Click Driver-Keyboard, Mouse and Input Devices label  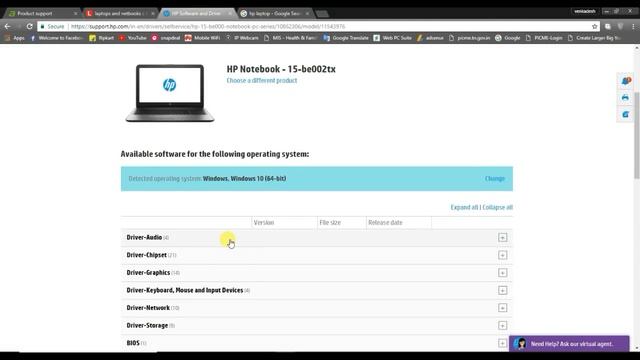coord(185,290)
